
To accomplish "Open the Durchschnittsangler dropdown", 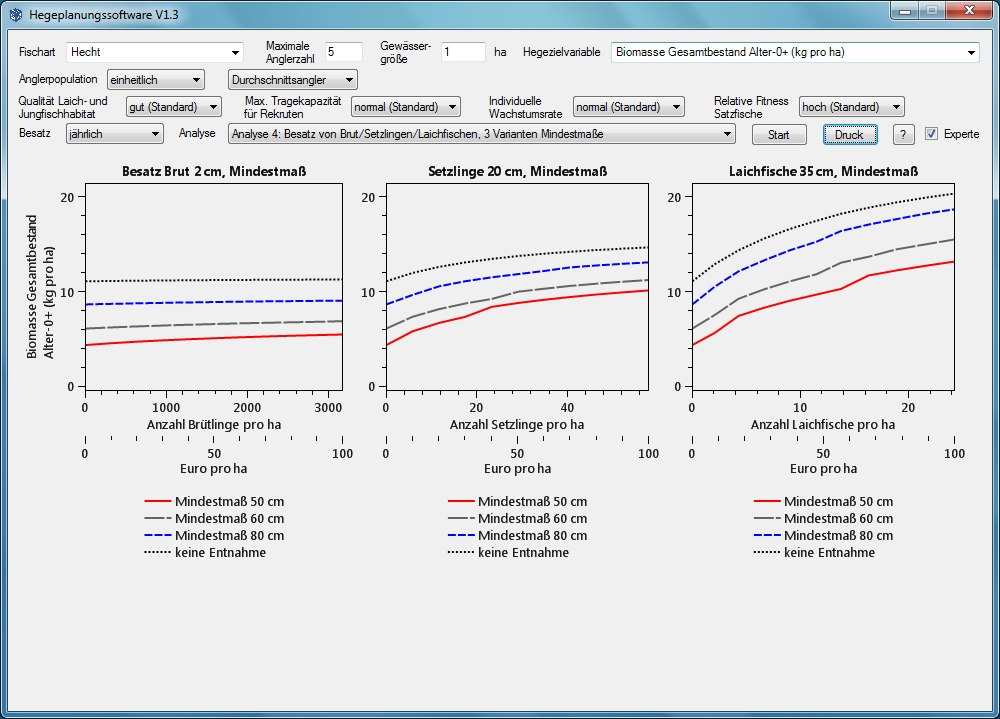I will click(x=293, y=80).
